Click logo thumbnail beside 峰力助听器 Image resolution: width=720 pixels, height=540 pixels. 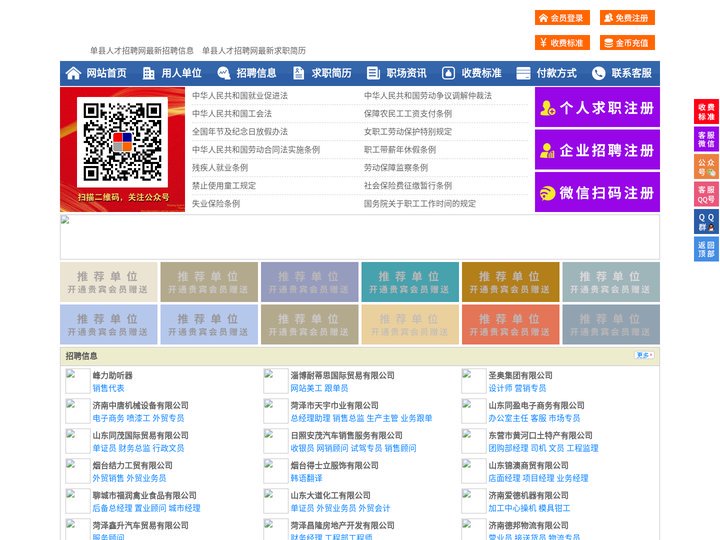[x=78, y=381]
